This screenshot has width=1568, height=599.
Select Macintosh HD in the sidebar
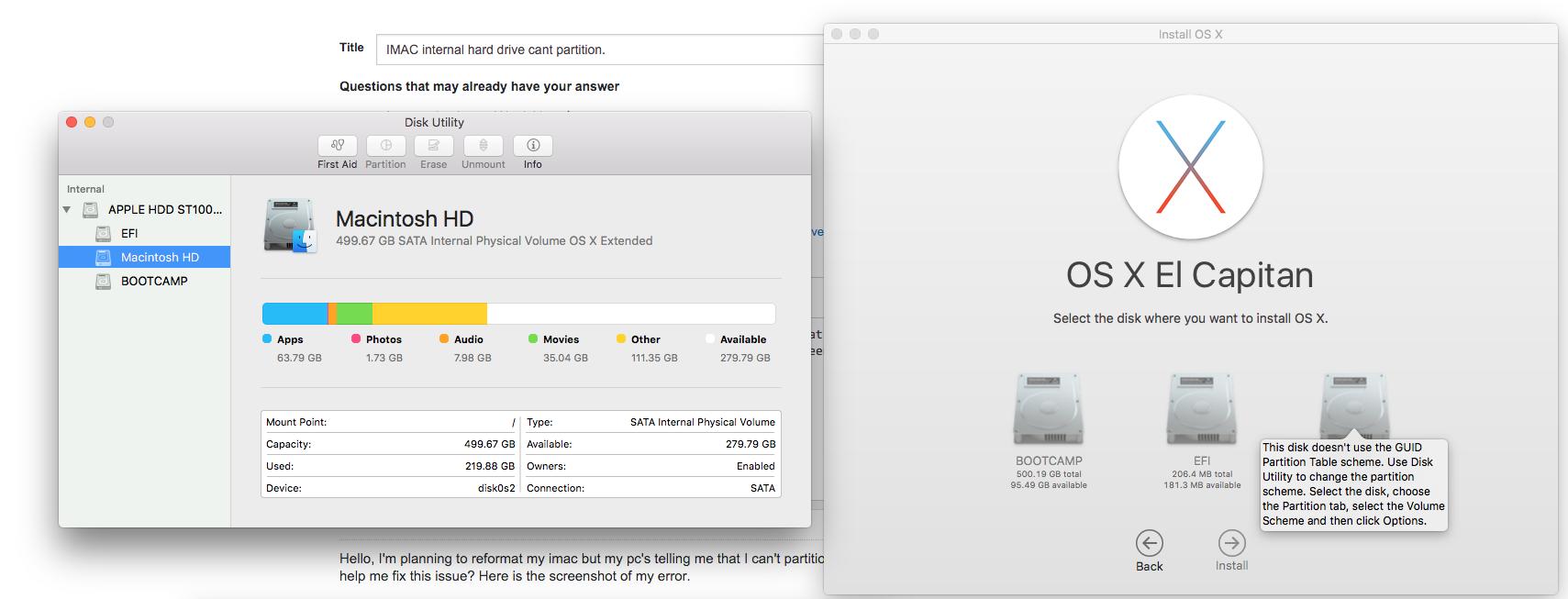[x=144, y=257]
